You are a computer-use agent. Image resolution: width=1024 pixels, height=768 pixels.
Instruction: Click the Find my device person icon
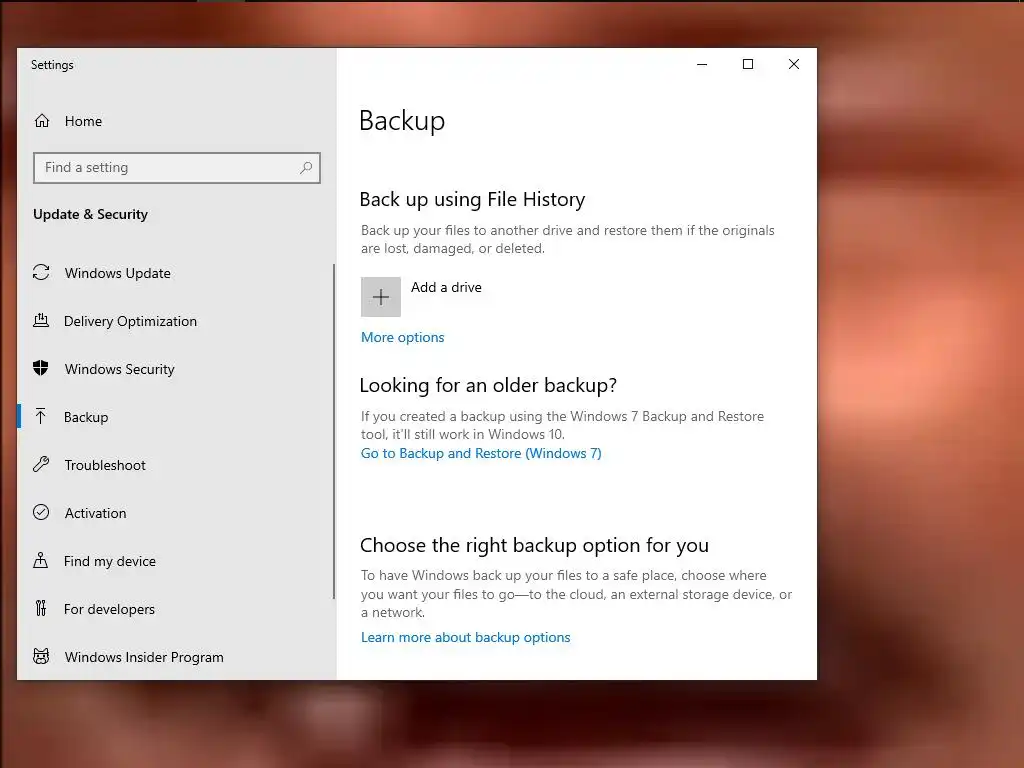pos(40,560)
